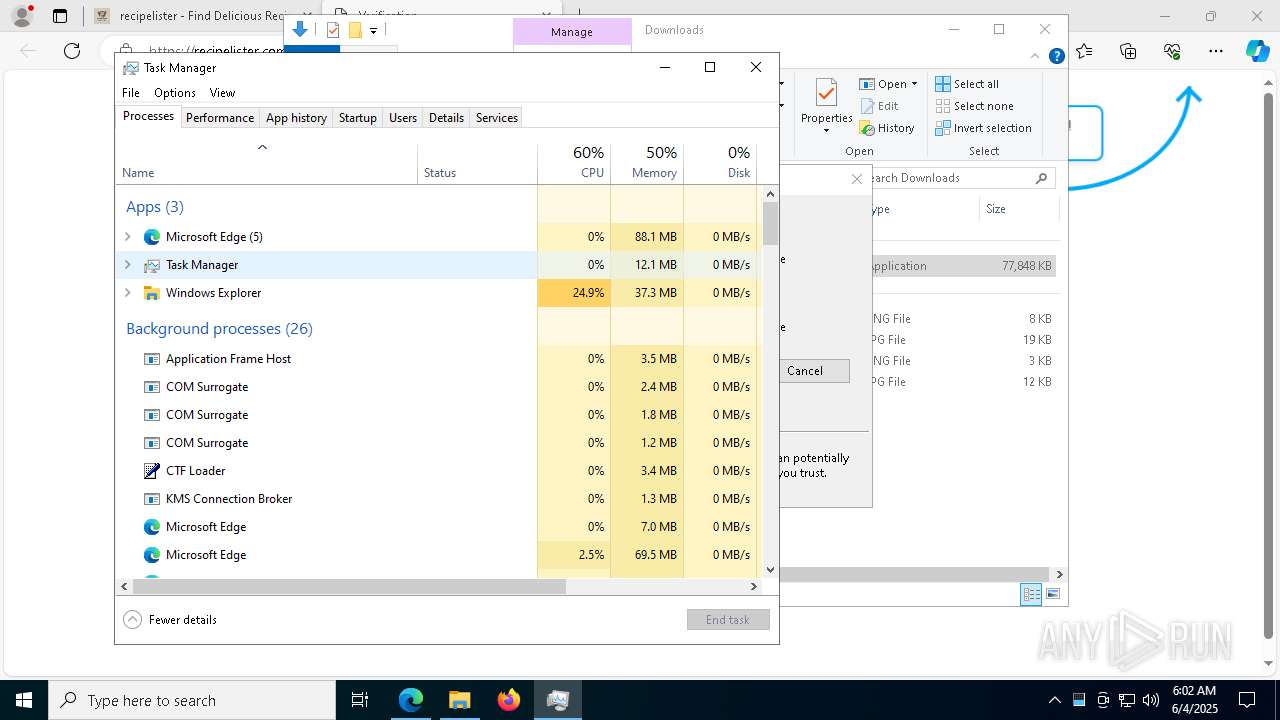
Task: Open Edge Favorites star icon
Action: point(1084,51)
